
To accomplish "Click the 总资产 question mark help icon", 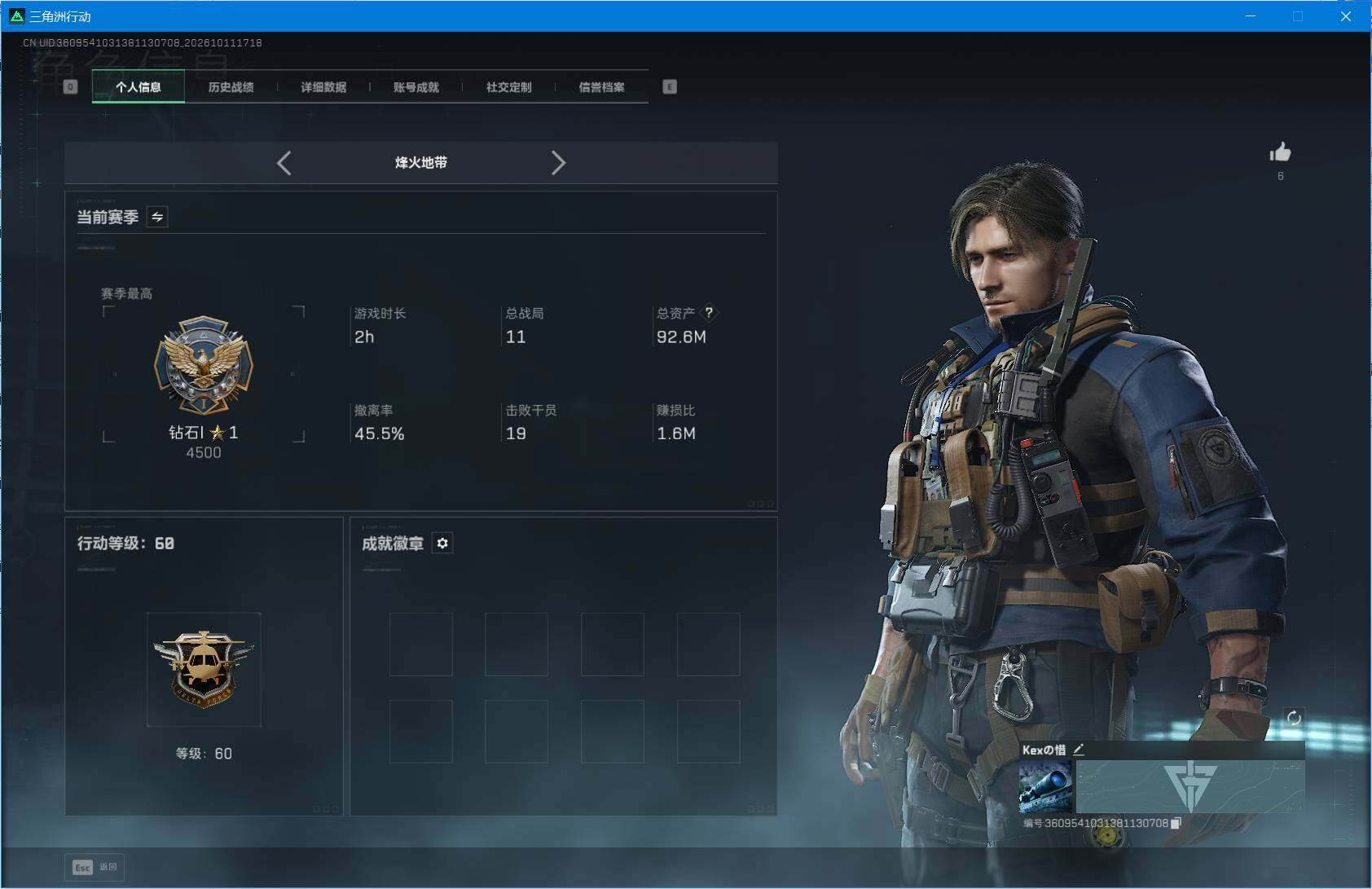I will (x=709, y=312).
